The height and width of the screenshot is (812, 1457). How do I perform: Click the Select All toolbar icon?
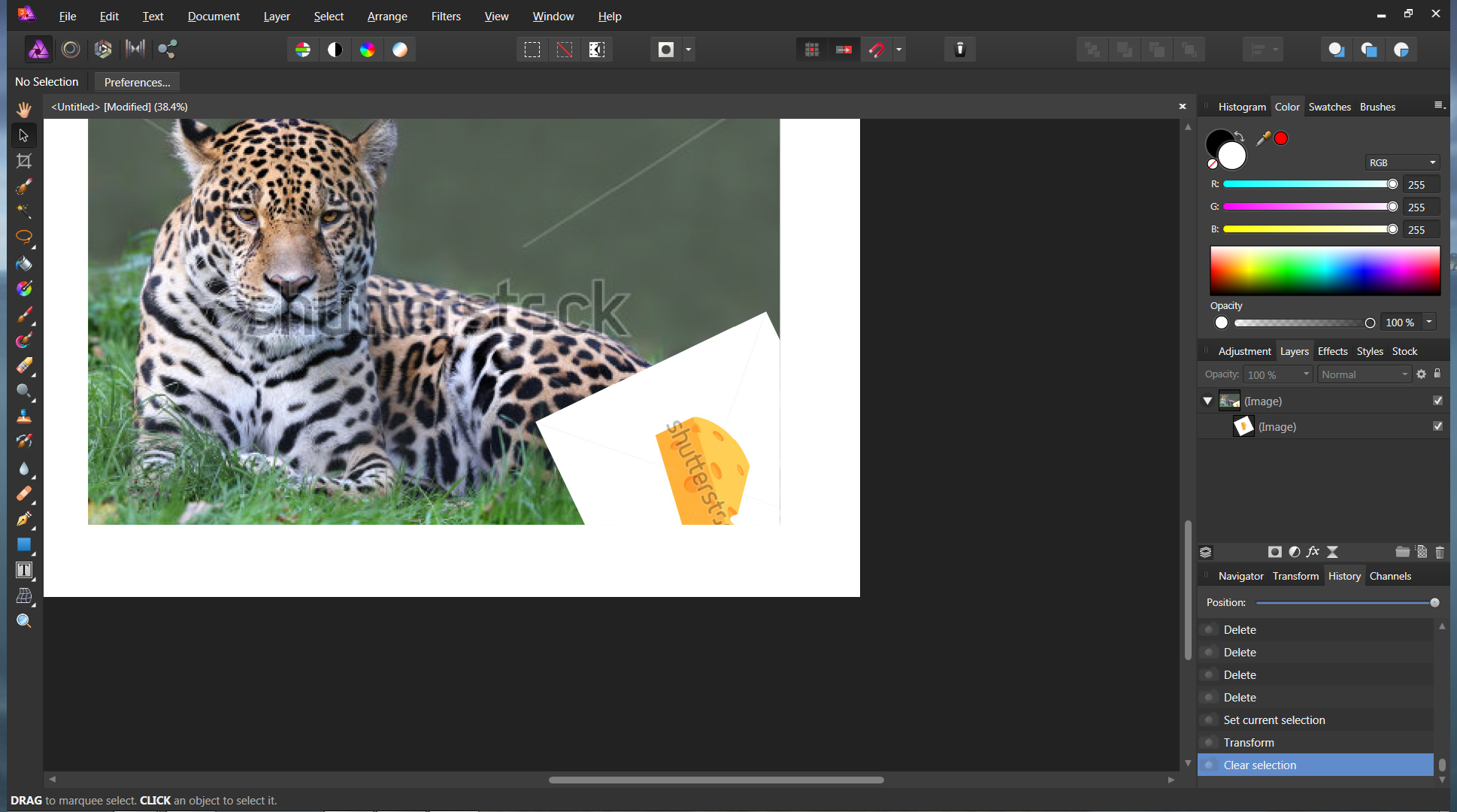coord(532,50)
